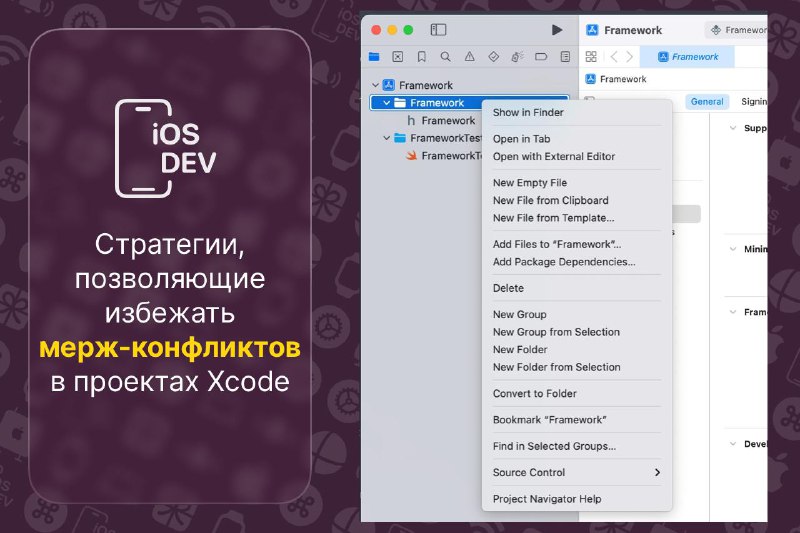The height and width of the screenshot is (533, 800).
Task: Select the Framework.h header file
Action: tap(441, 120)
